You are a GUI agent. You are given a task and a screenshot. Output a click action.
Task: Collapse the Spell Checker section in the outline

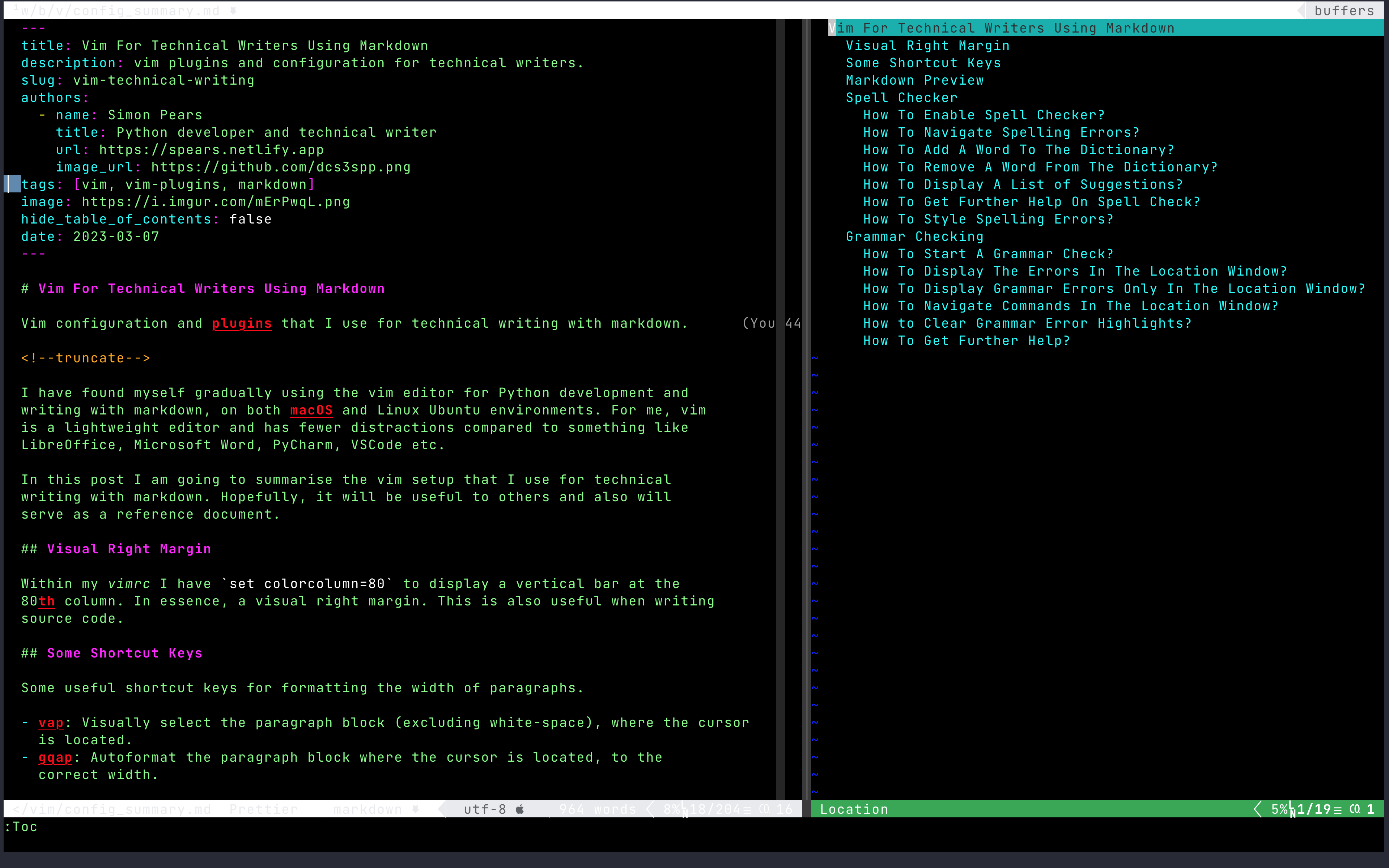(x=901, y=98)
